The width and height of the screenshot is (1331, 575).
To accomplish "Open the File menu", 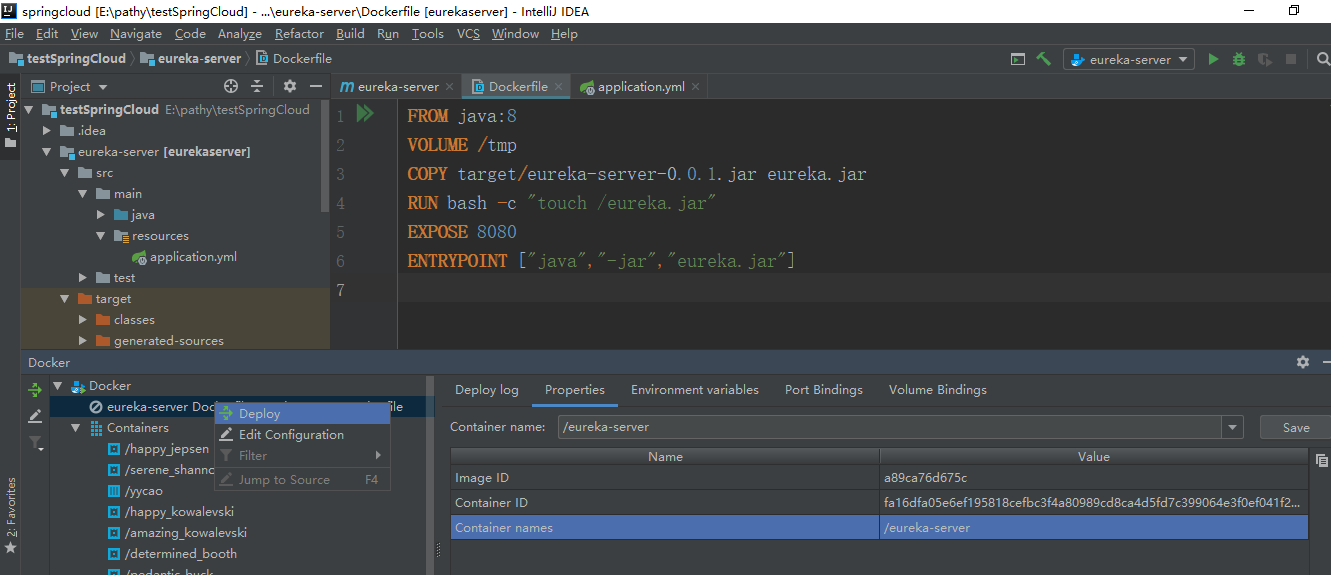I will coord(14,33).
